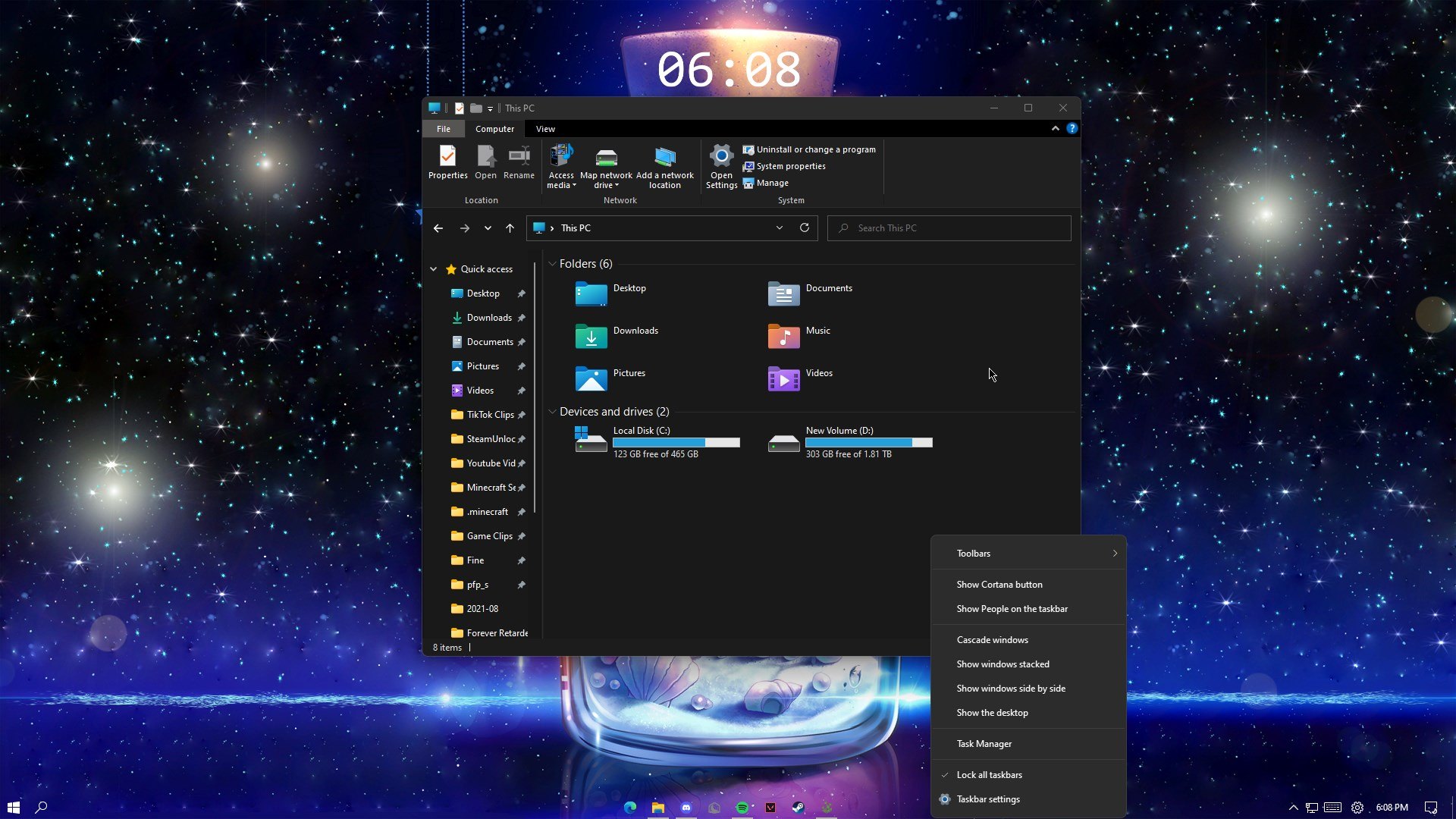The width and height of the screenshot is (1456, 819).
Task: Click Add a network location icon
Action: (x=664, y=158)
